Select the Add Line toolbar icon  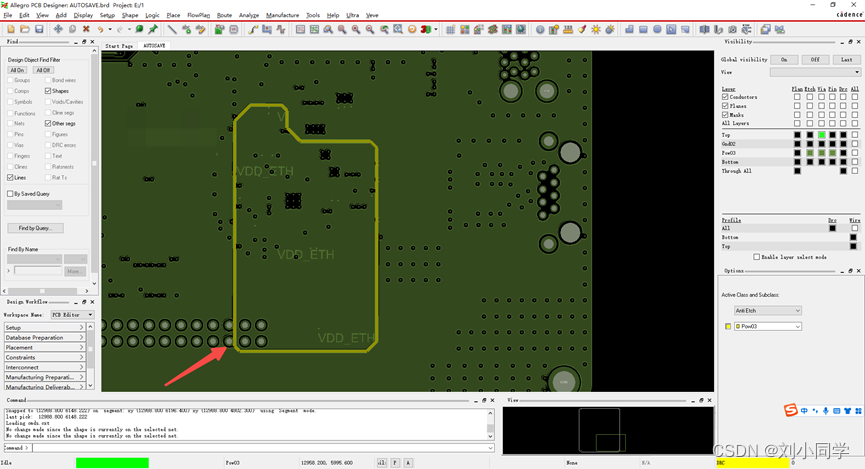click(172, 29)
